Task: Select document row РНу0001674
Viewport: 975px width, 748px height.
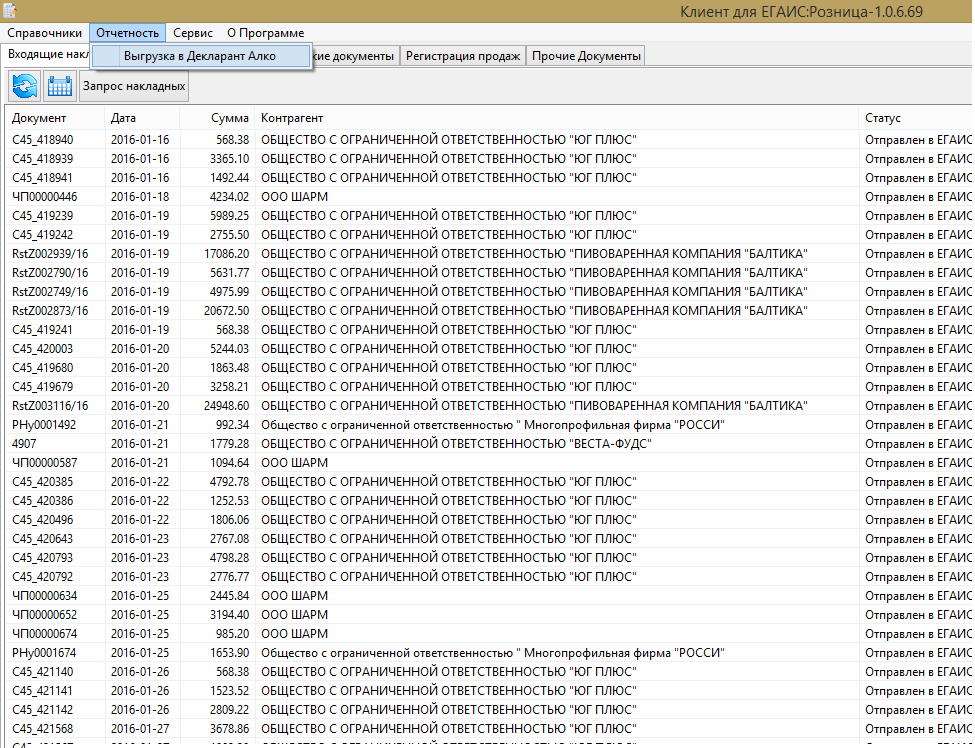Action: 44,653
